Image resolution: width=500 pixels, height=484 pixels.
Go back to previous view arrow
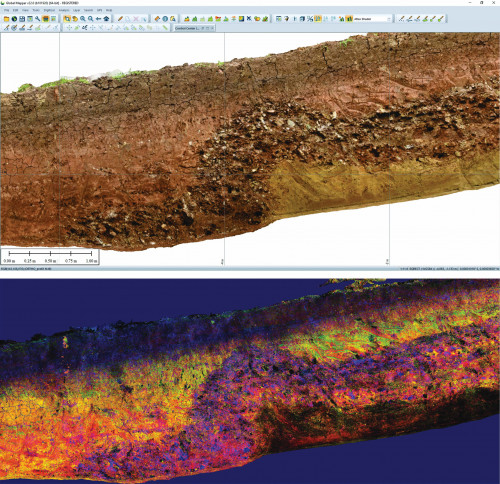[98, 19]
